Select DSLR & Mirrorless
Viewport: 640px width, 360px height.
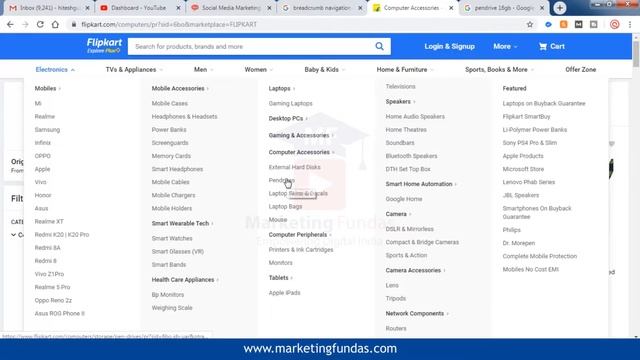pos(409,229)
